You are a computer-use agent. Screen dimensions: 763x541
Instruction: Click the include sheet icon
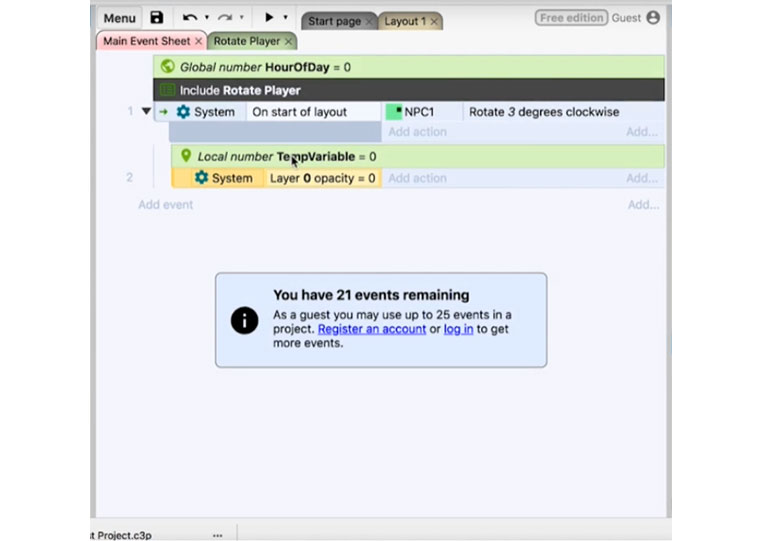(167, 90)
